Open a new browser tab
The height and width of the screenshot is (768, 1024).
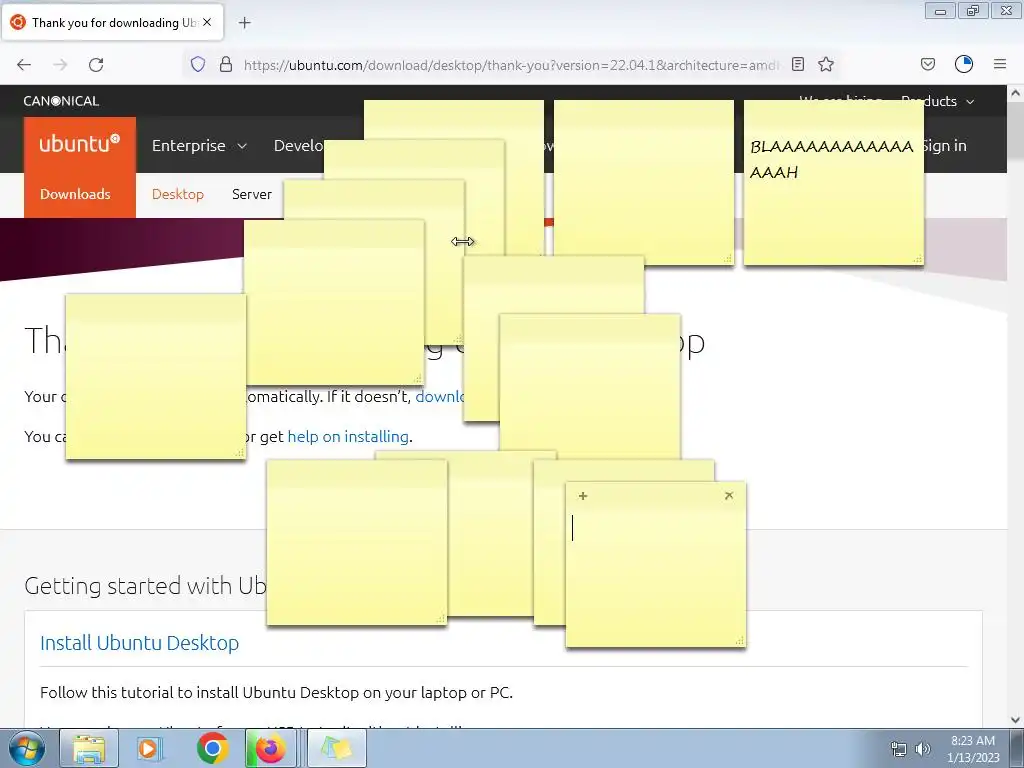click(244, 23)
